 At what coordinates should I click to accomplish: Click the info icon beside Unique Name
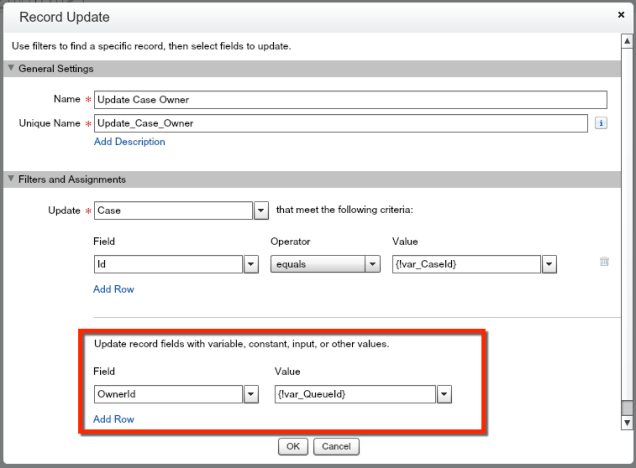click(x=602, y=123)
